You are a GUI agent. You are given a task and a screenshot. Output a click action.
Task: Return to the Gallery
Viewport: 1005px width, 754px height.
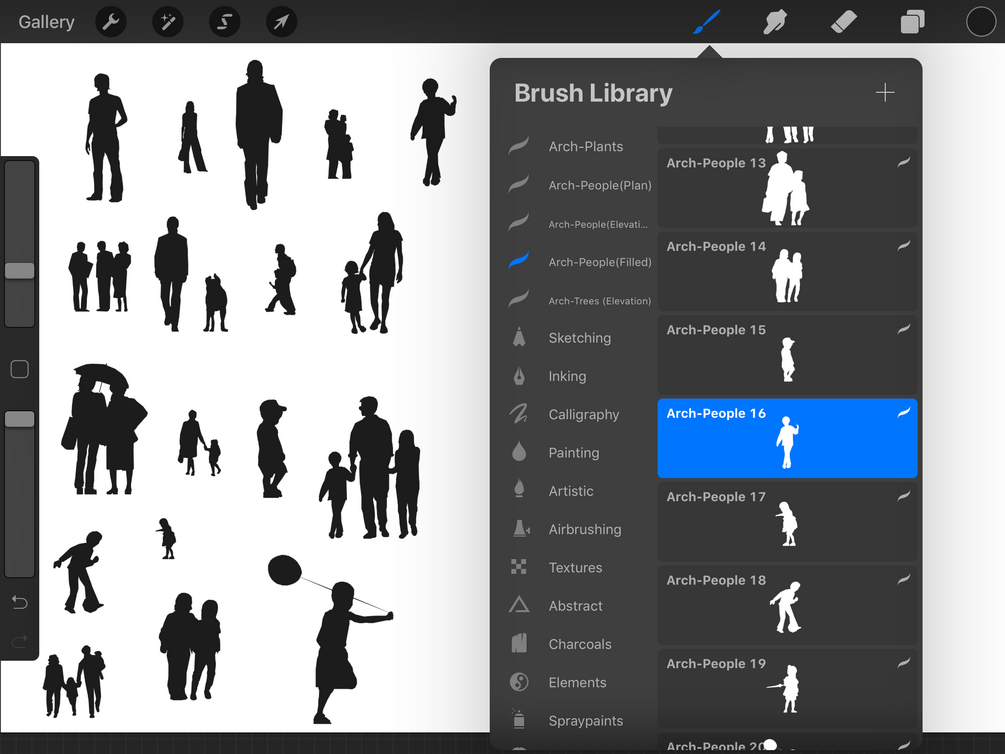46,22
